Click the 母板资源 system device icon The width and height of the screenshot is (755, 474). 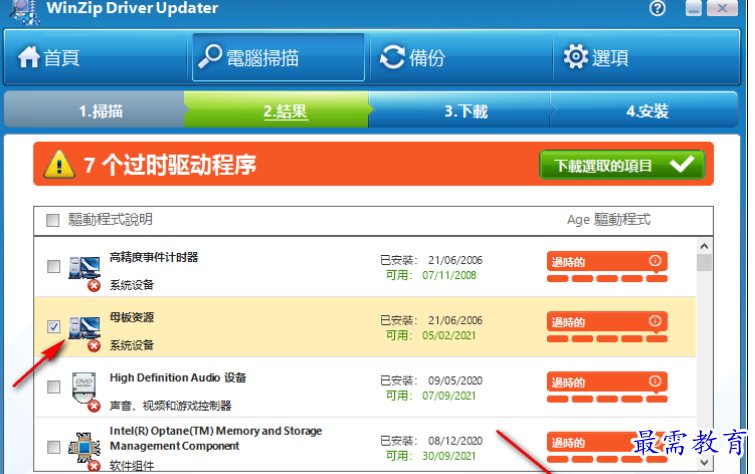coord(85,332)
